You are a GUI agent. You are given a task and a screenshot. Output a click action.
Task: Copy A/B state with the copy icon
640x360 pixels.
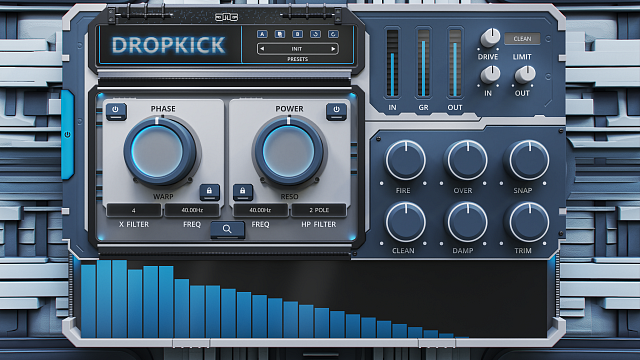(280, 34)
